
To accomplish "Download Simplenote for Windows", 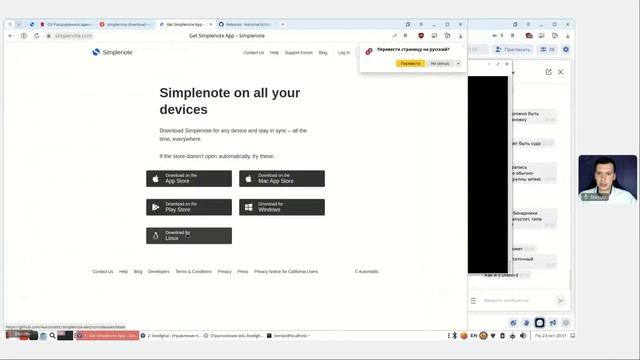I will 282,207.
